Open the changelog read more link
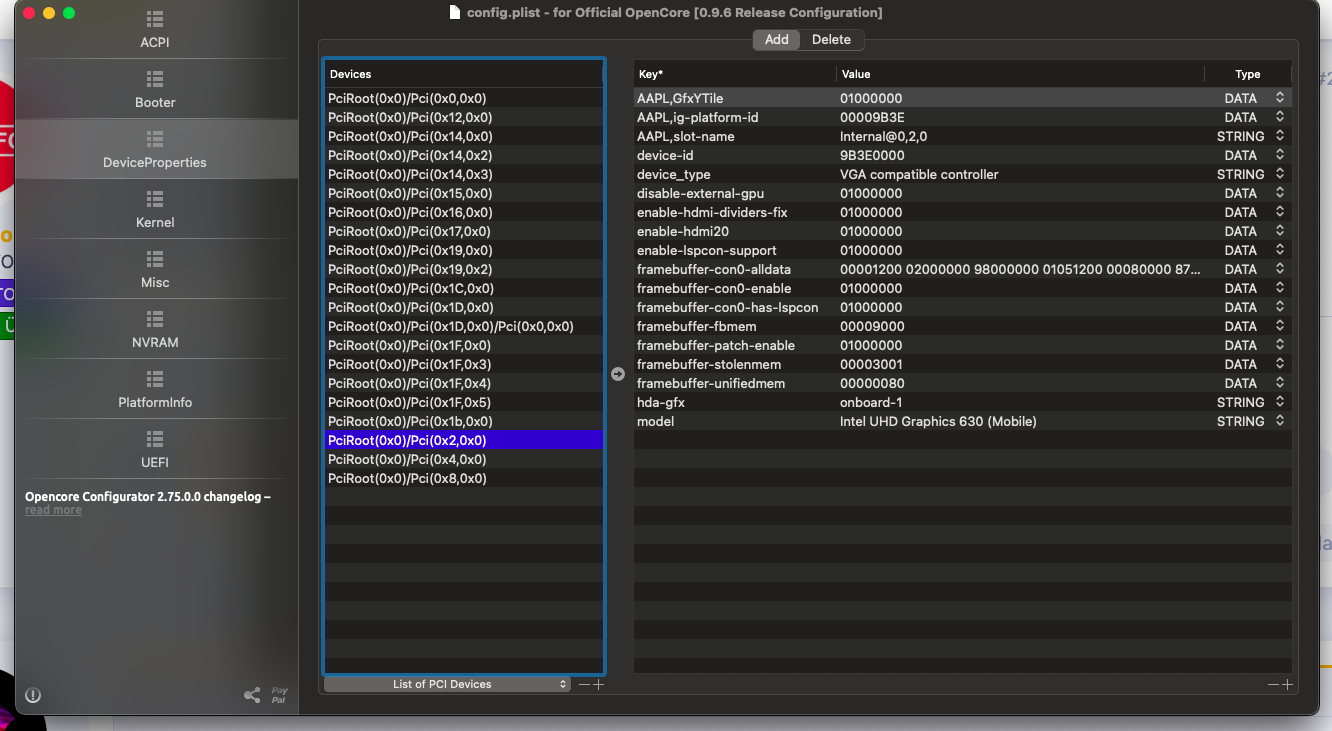 (x=53, y=510)
